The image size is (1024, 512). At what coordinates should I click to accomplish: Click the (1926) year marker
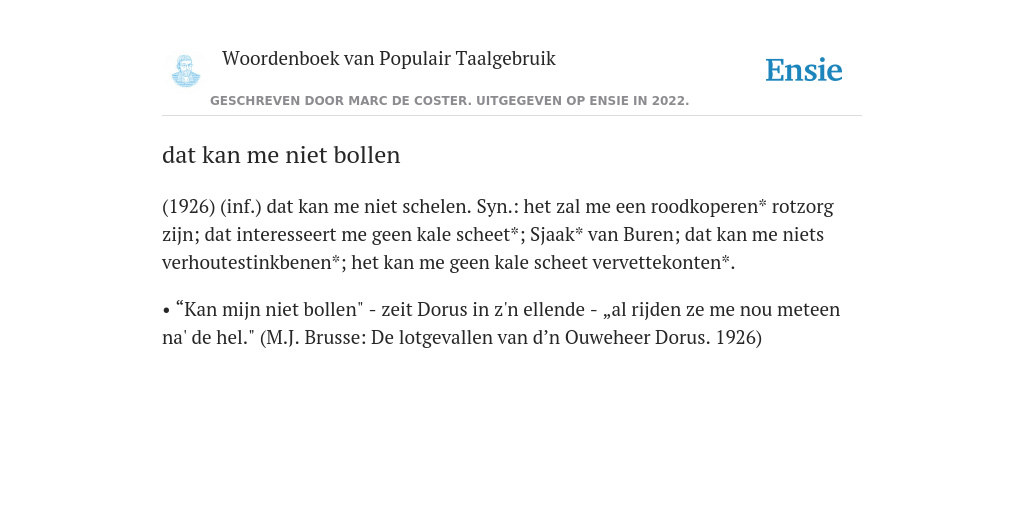(x=189, y=206)
